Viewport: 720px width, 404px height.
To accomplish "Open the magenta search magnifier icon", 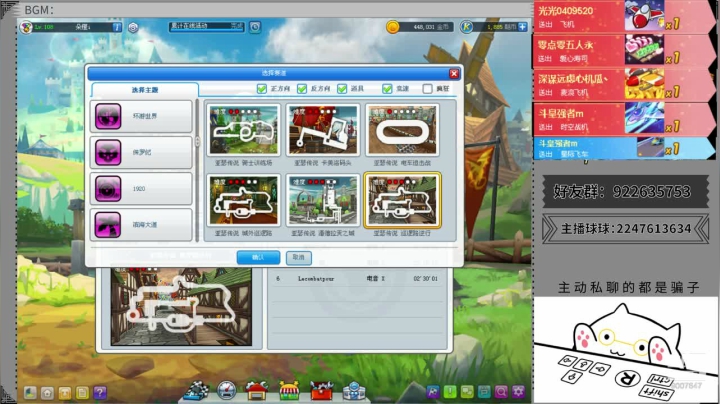I will (x=501, y=392).
